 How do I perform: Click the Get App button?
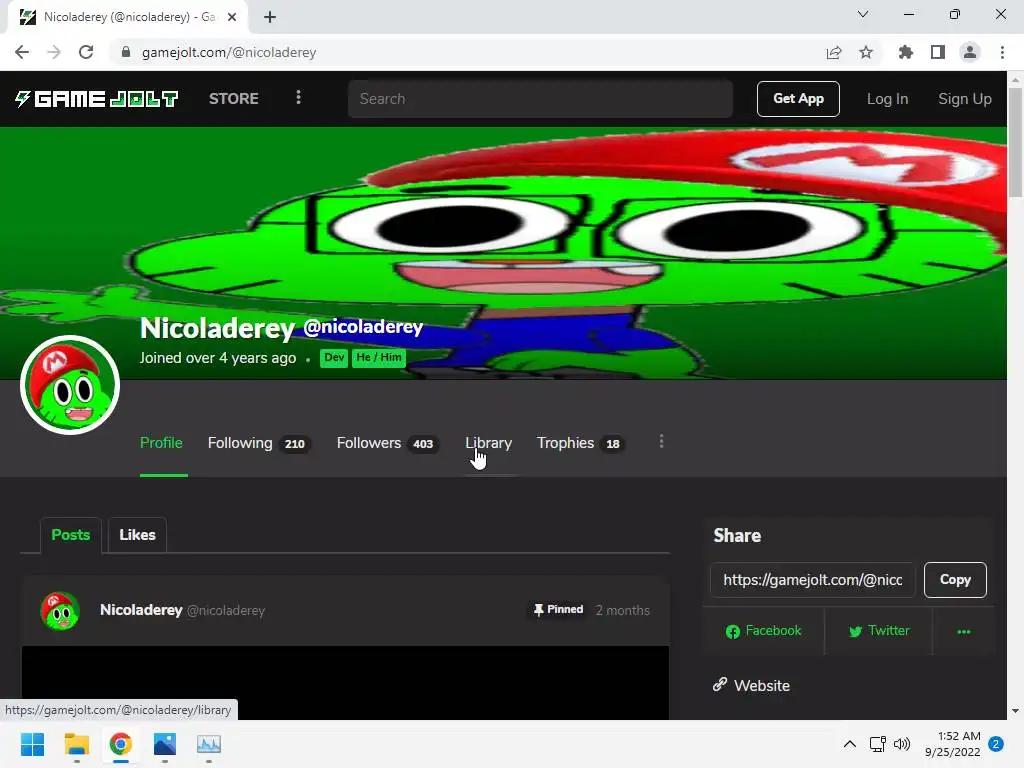(798, 99)
